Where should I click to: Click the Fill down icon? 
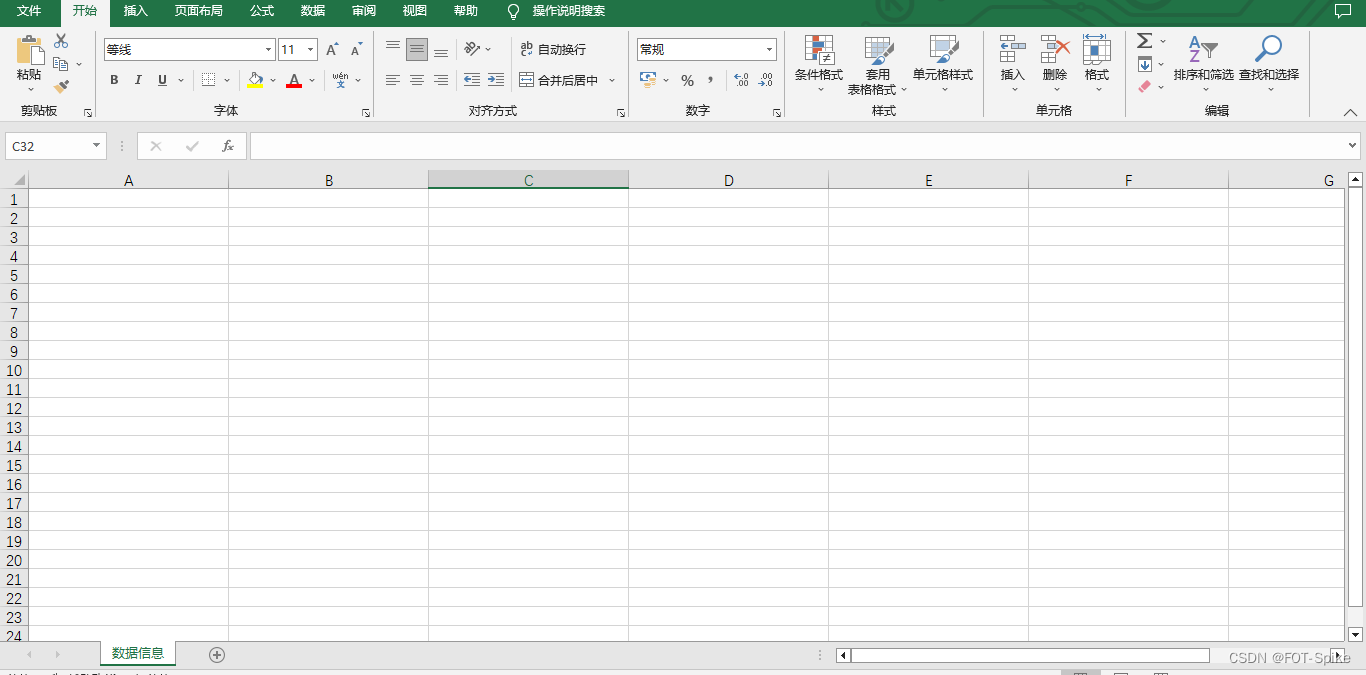[x=1145, y=64]
